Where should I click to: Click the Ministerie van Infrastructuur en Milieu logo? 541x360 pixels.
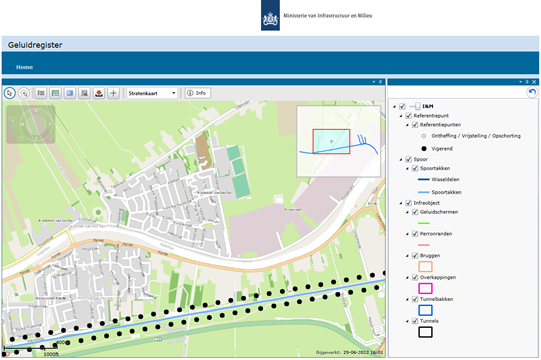[270, 15]
